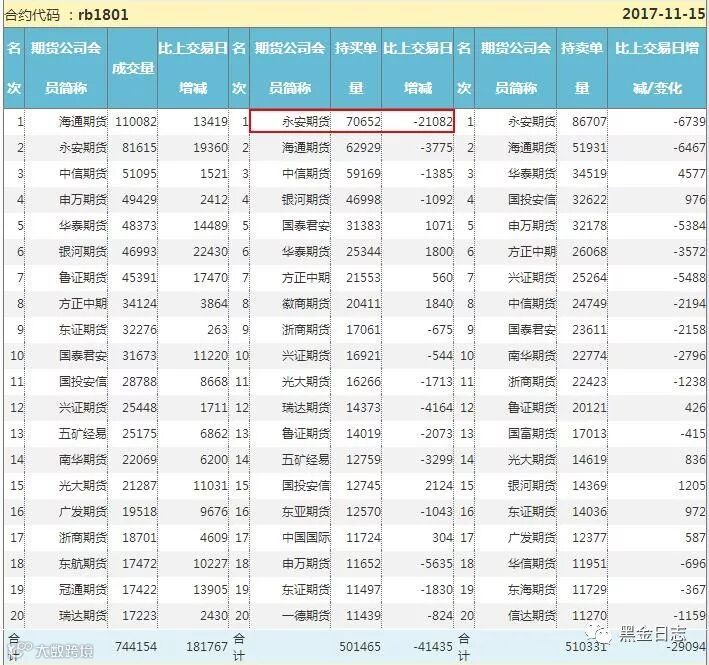Click 国富期货 short position name

[x=532, y=434]
